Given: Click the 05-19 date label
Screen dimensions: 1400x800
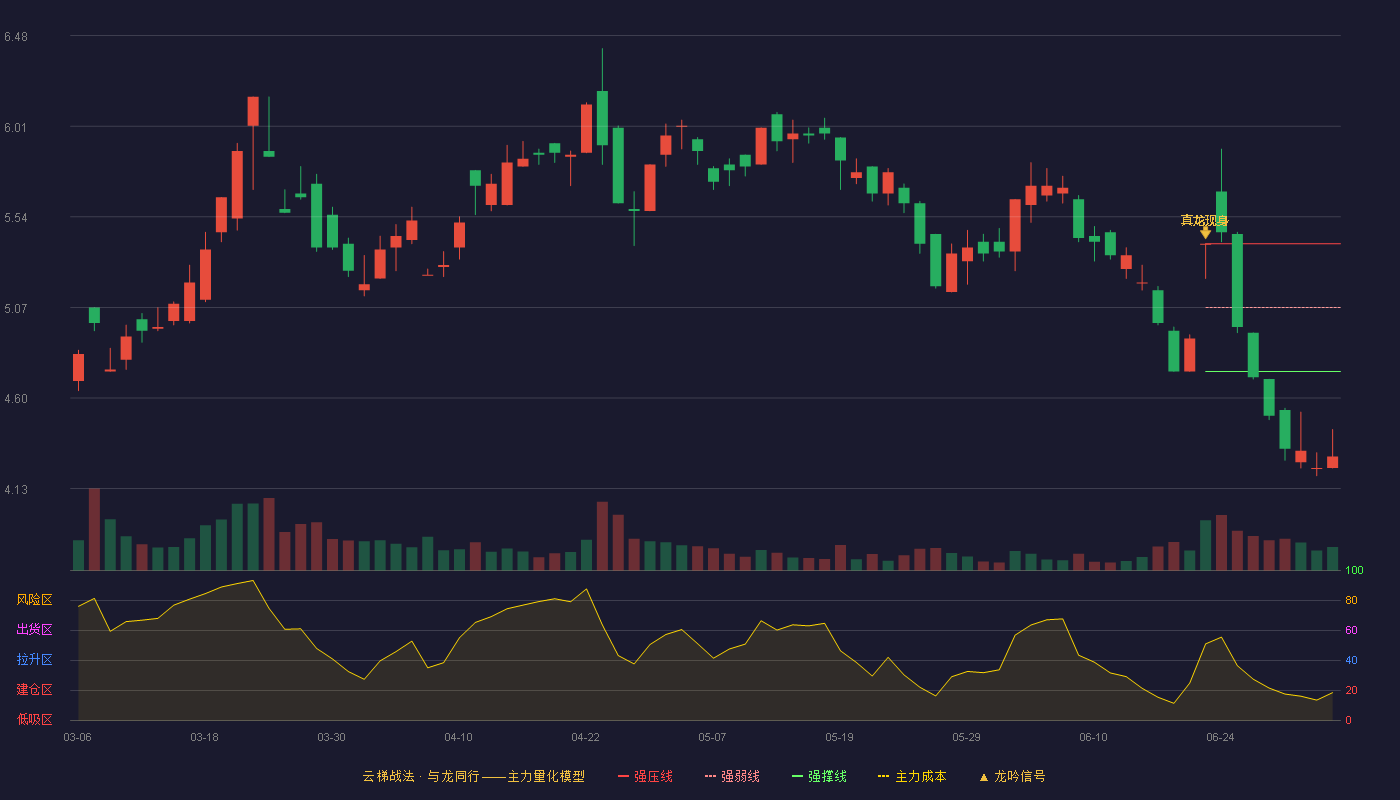Looking at the screenshot, I should 839,737.
